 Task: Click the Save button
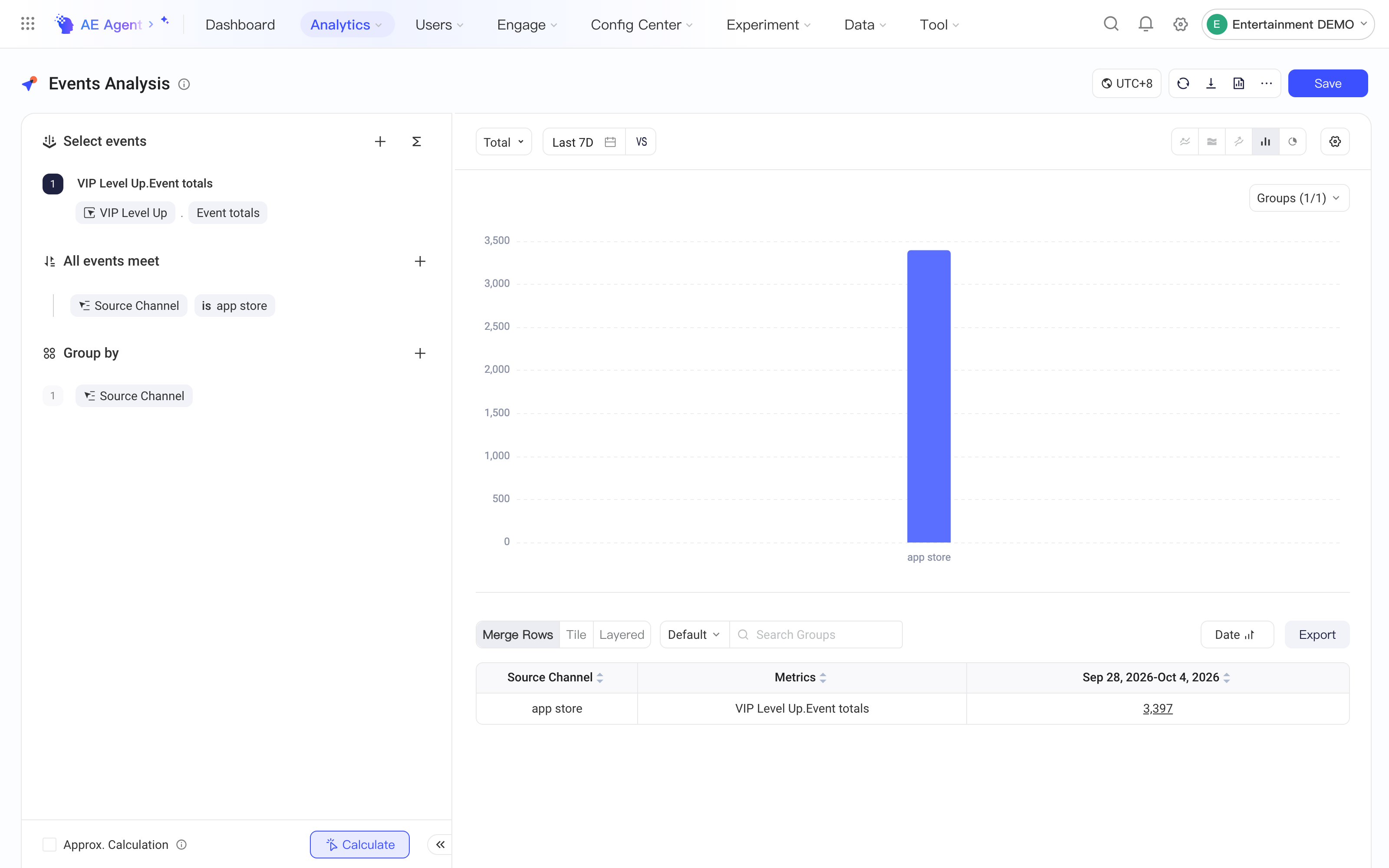tap(1328, 84)
